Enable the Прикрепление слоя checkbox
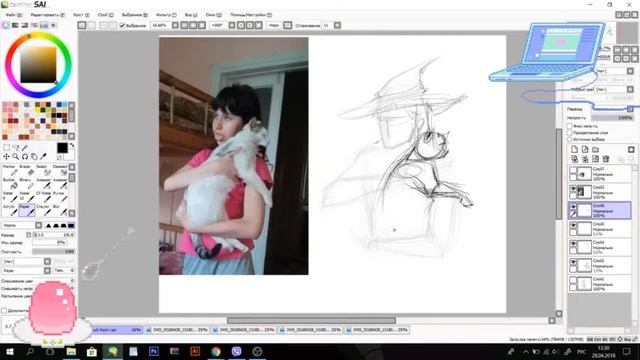The image size is (640, 360). (569, 133)
